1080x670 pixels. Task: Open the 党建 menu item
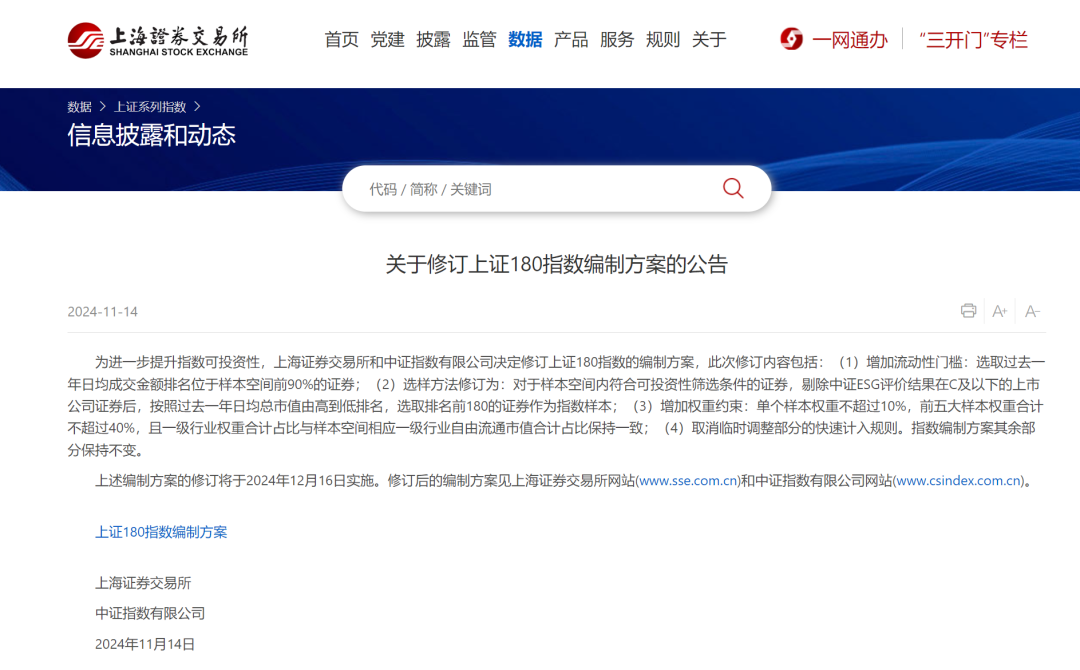pos(387,39)
